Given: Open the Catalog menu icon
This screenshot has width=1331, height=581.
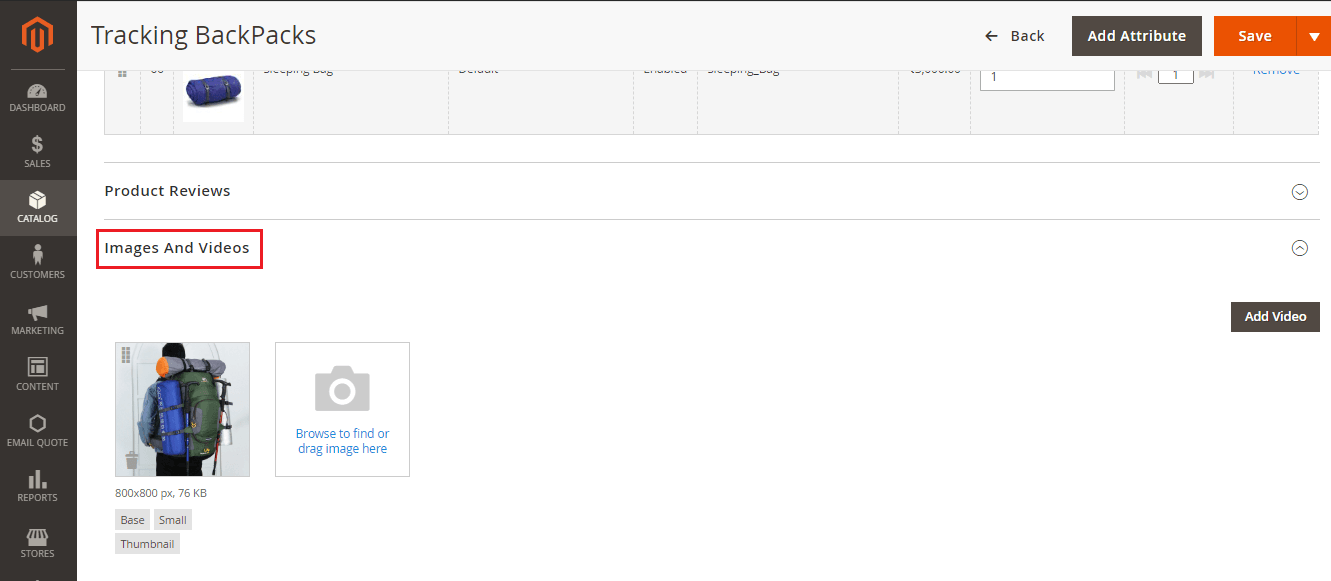Looking at the screenshot, I should pos(38,200).
